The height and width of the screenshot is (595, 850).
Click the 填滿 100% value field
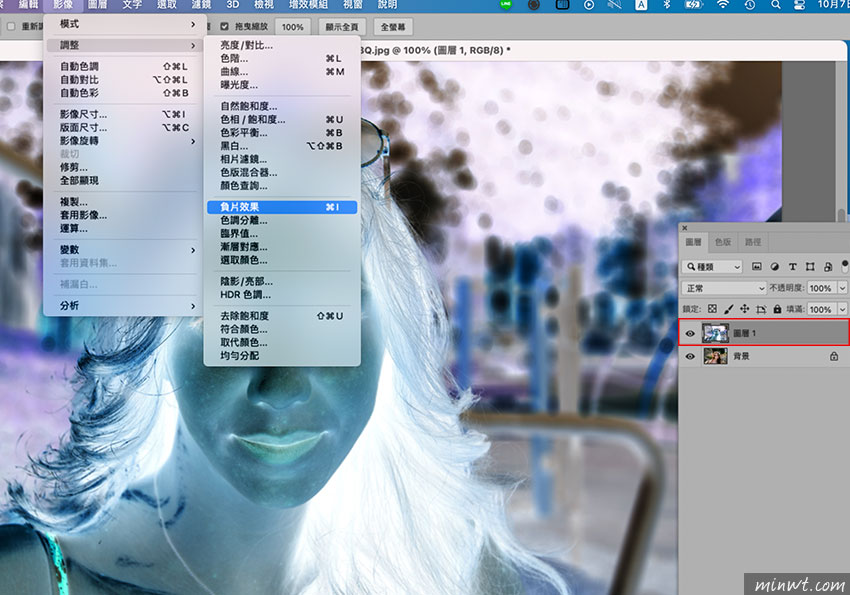point(821,309)
